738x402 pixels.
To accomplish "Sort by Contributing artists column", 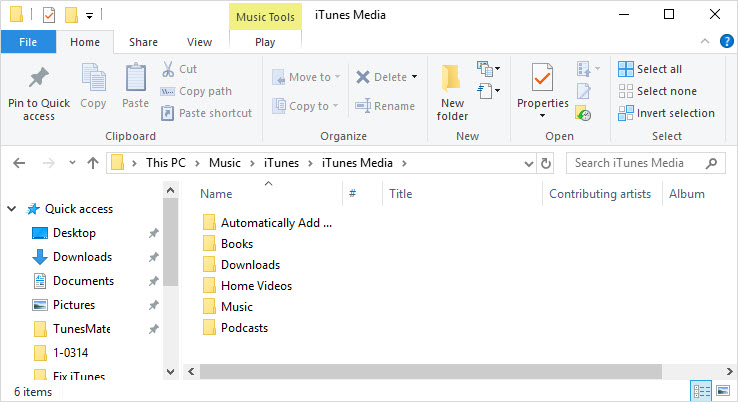I will coord(600,194).
